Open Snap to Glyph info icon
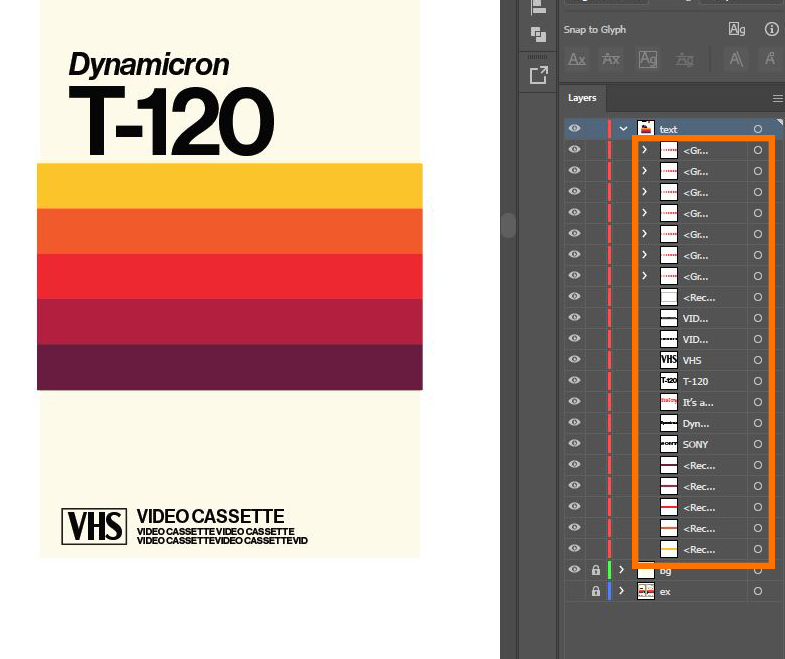 pyautogui.click(x=771, y=30)
